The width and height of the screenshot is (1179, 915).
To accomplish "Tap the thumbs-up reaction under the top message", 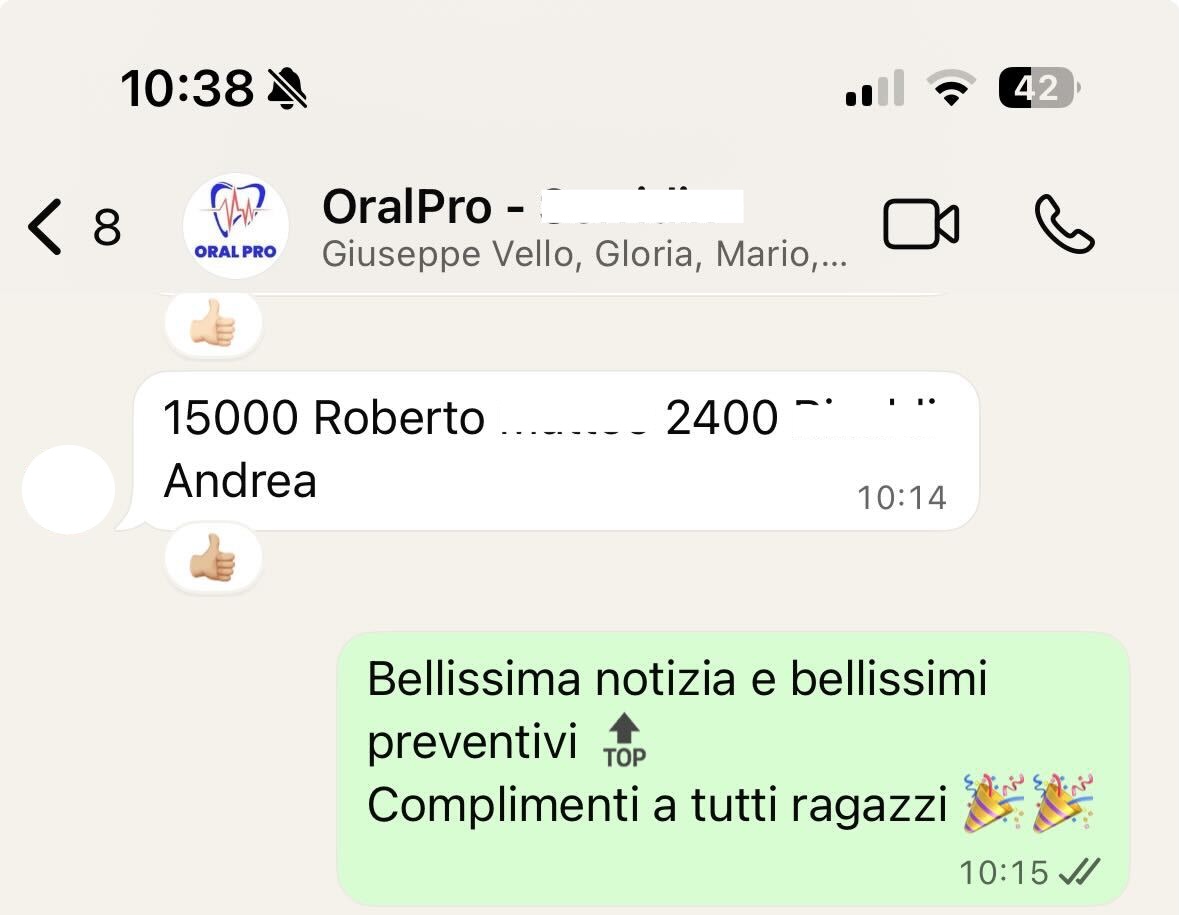I will tap(213, 324).
